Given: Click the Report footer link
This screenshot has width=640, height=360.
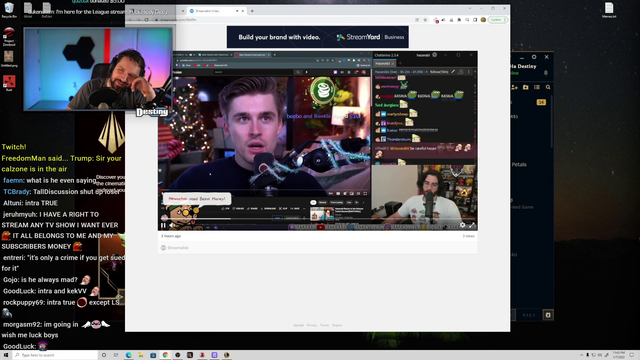Looking at the screenshot, I should [x=337, y=325].
